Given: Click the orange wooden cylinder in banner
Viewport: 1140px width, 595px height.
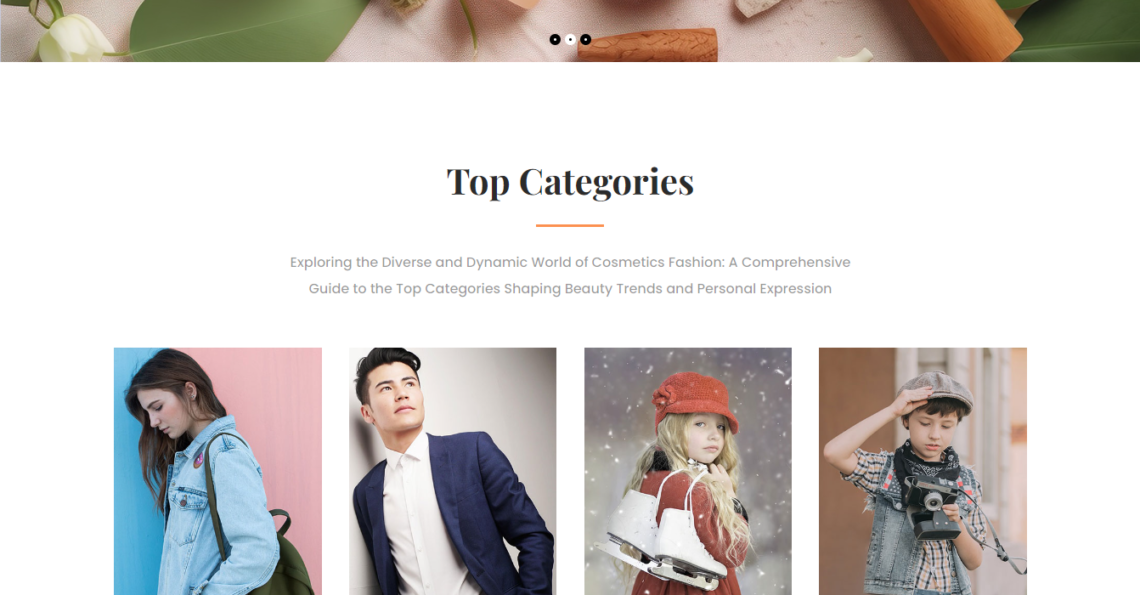Looking at the screenshot, I should (x=966, y=26).
